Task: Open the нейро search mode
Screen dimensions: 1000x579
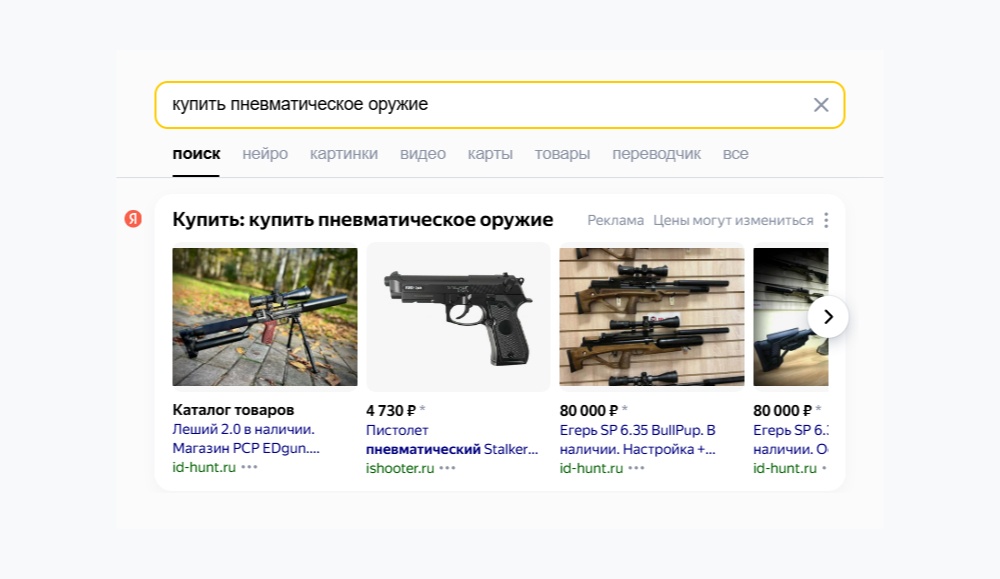Action: (x=266, y=153)
